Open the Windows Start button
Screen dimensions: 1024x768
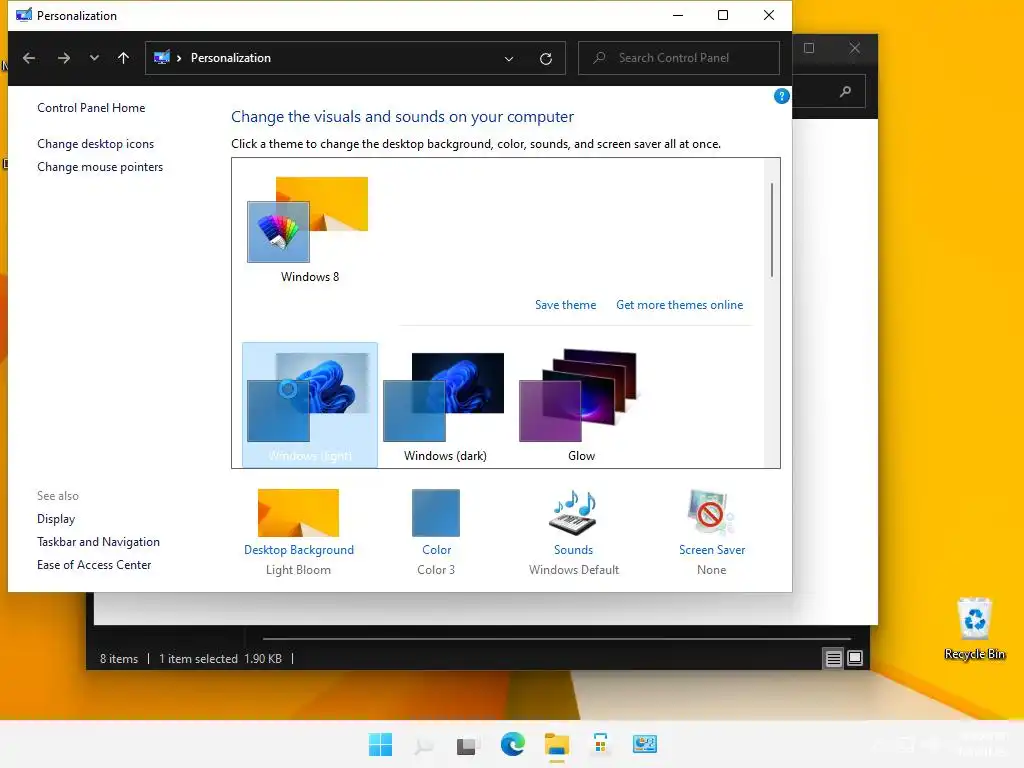(x=380, y=744)
